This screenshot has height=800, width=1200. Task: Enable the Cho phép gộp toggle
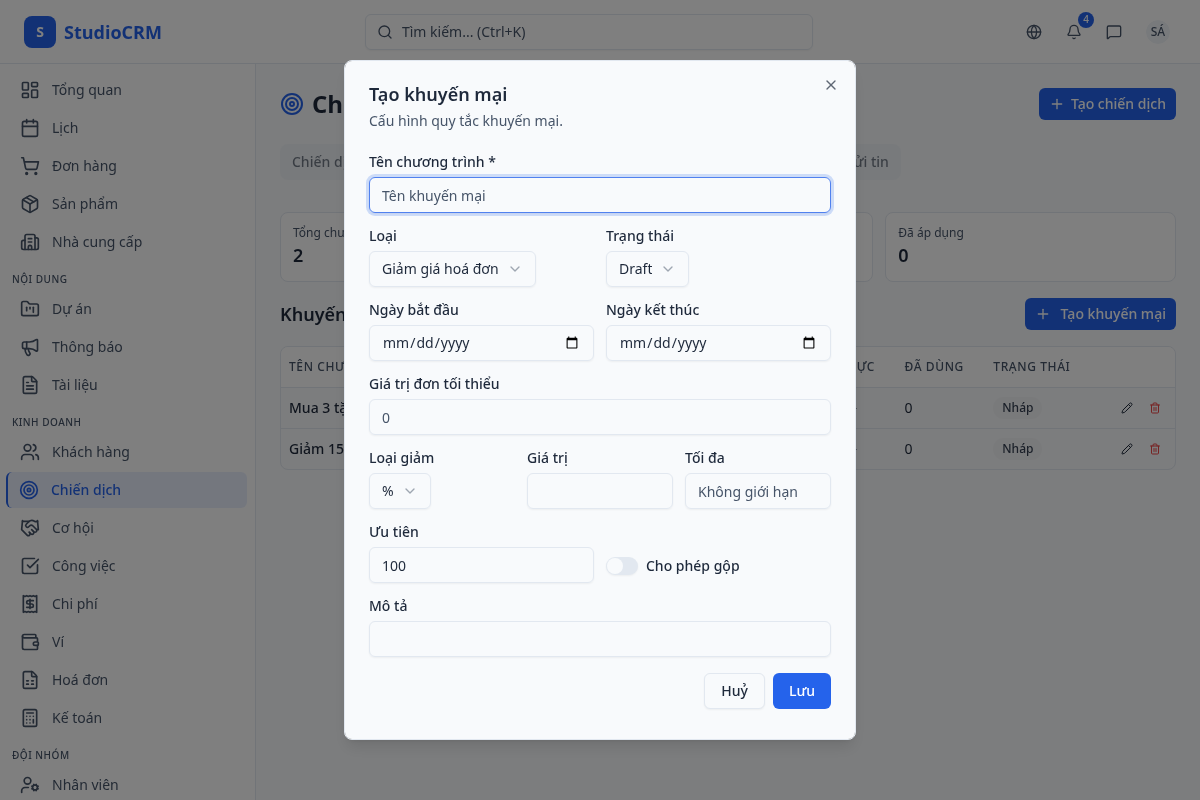(x=622, y=566)
